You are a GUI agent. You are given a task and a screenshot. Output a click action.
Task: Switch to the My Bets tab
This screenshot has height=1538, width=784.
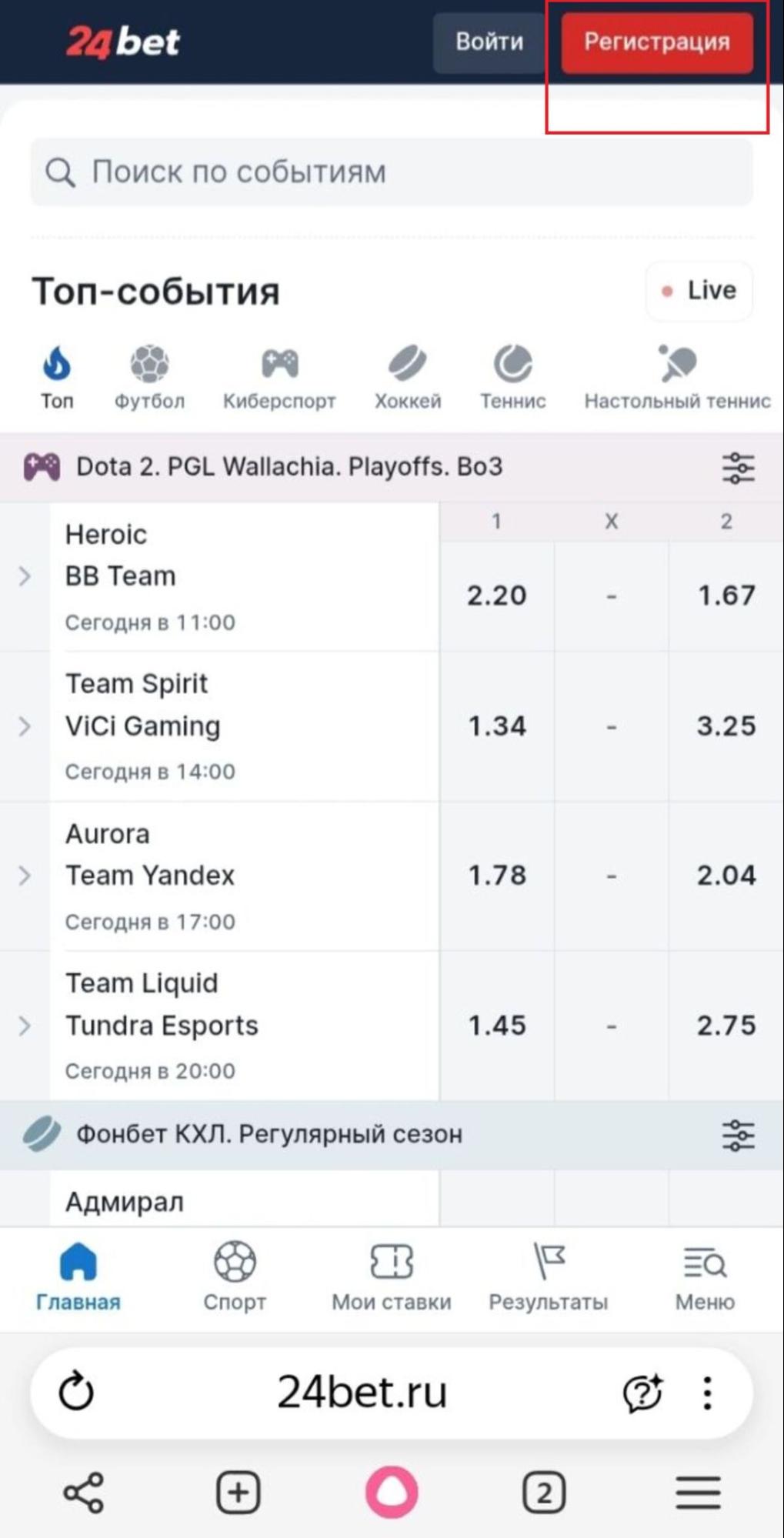391,1276
